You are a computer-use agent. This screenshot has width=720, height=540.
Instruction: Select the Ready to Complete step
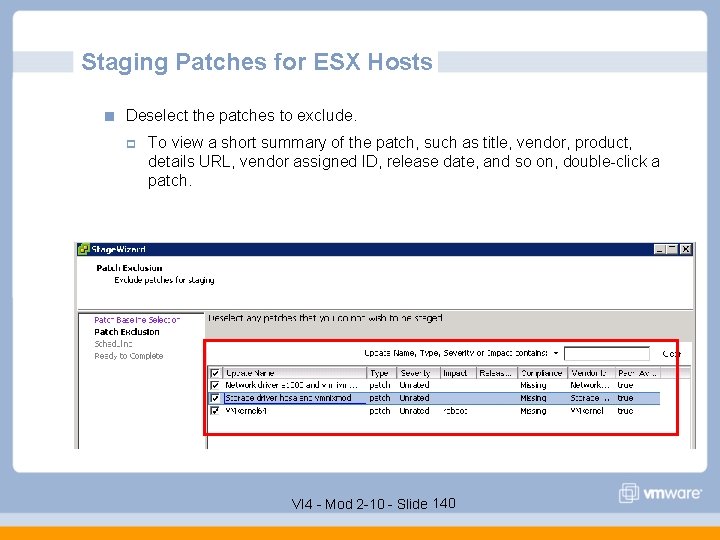(x=129, y=356)
